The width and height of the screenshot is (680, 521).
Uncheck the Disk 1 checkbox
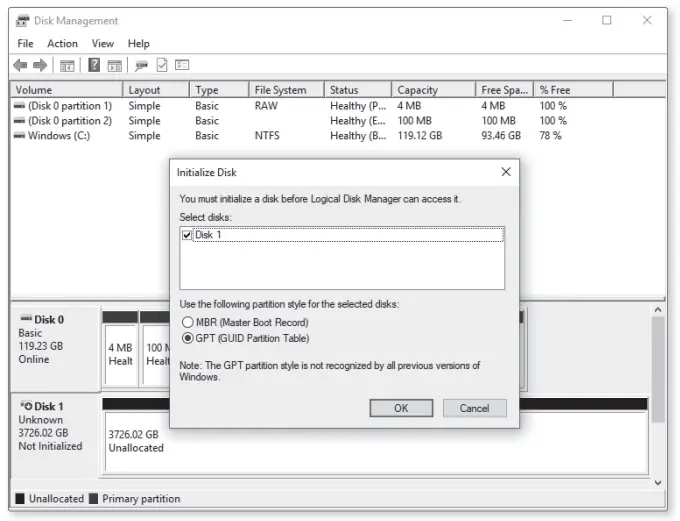pyautogui.click(x=187, y=235)
